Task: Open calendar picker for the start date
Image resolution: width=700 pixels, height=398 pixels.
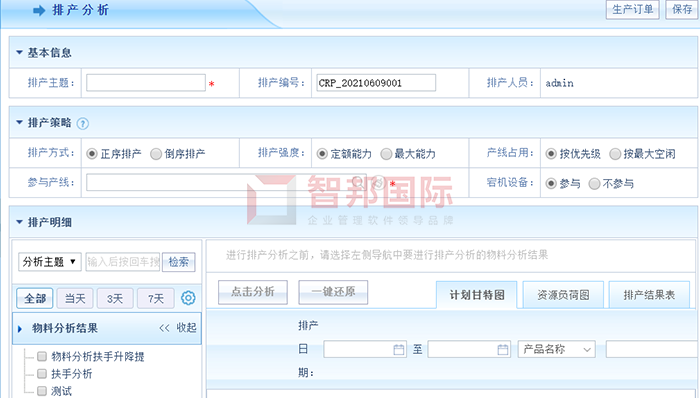Action: [x=399, y=349]
